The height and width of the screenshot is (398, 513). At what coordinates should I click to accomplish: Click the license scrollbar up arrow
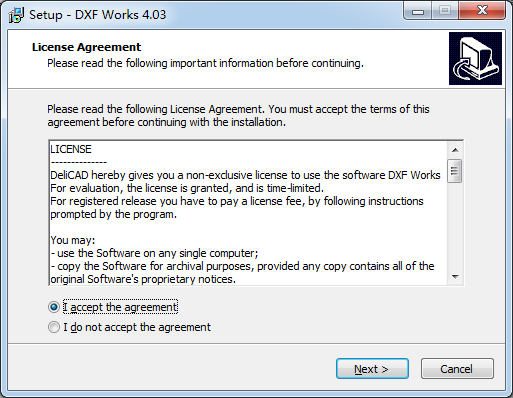455,150
